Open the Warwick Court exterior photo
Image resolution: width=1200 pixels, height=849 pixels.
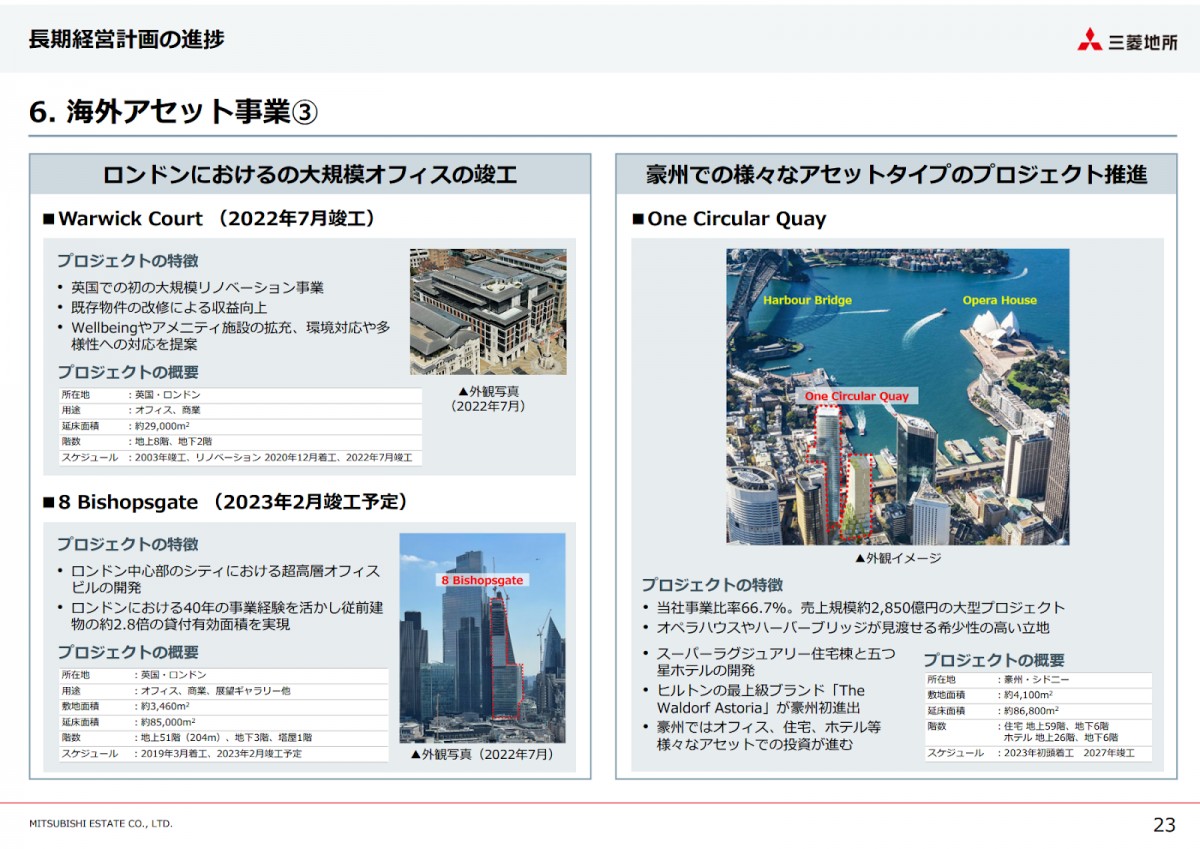pos(488,312)
